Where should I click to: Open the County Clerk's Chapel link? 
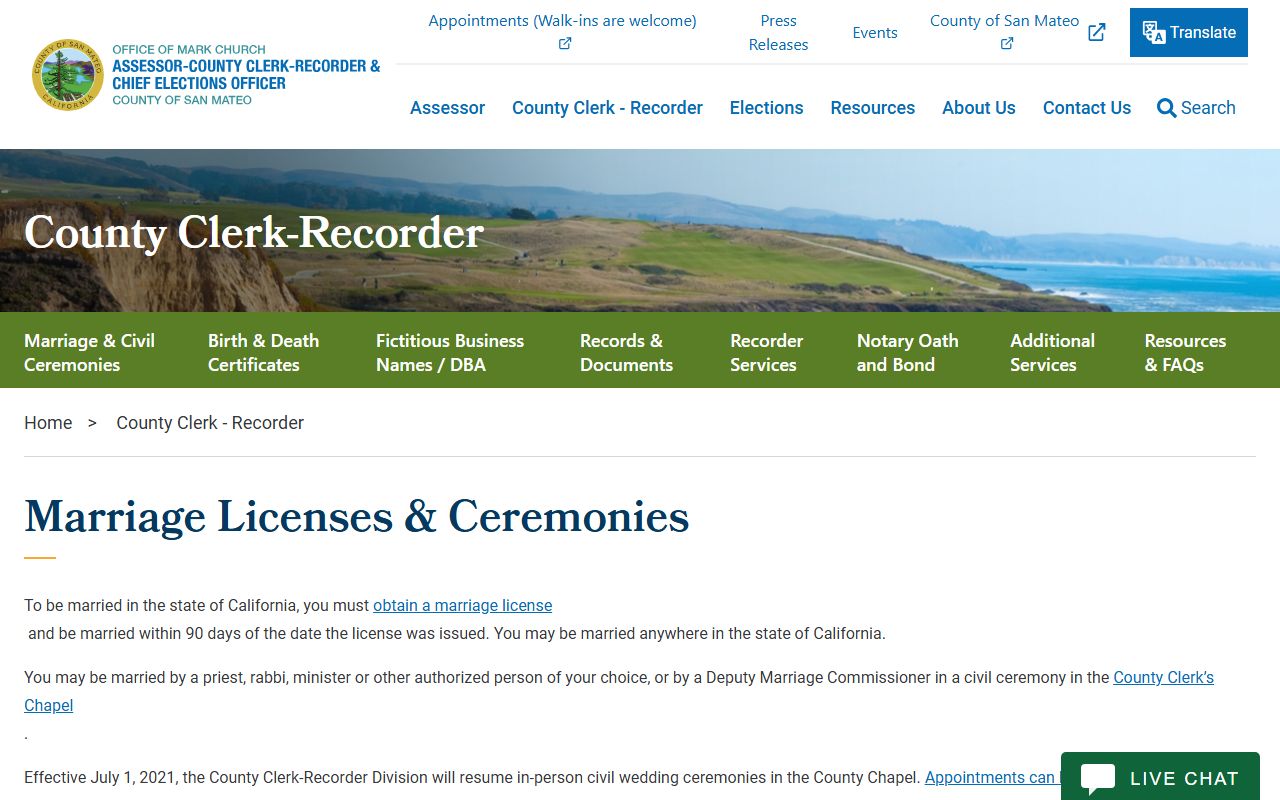click(1164, 678)
